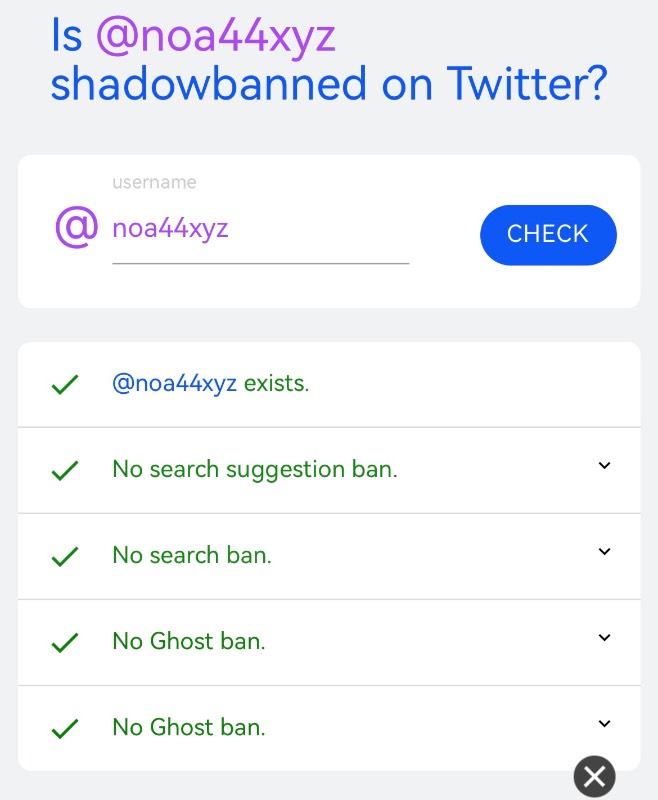
Task: Close the overlay with the dark X button
Action: pyautogui.click(x=594, y=777)
